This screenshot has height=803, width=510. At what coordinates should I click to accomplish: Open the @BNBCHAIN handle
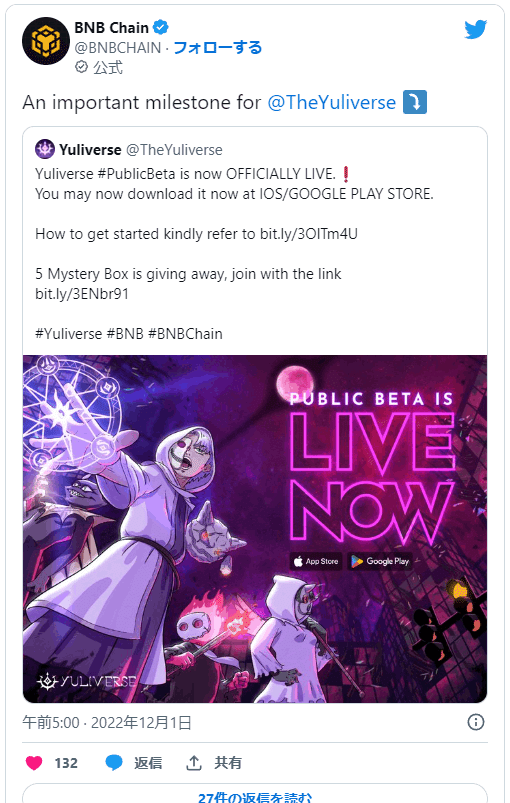(x=118, y=48)
